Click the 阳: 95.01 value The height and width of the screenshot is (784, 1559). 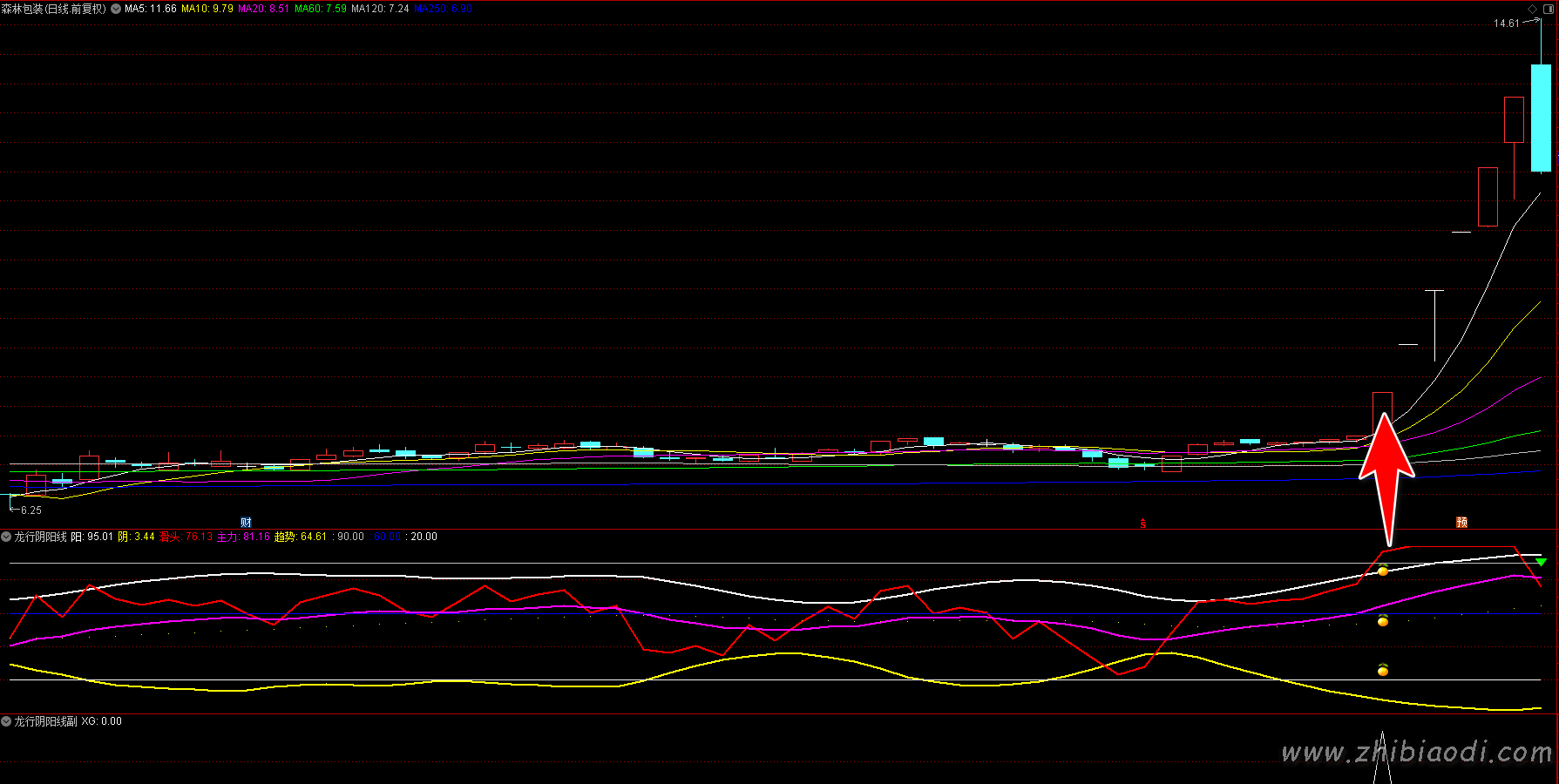tap(92, 537)
